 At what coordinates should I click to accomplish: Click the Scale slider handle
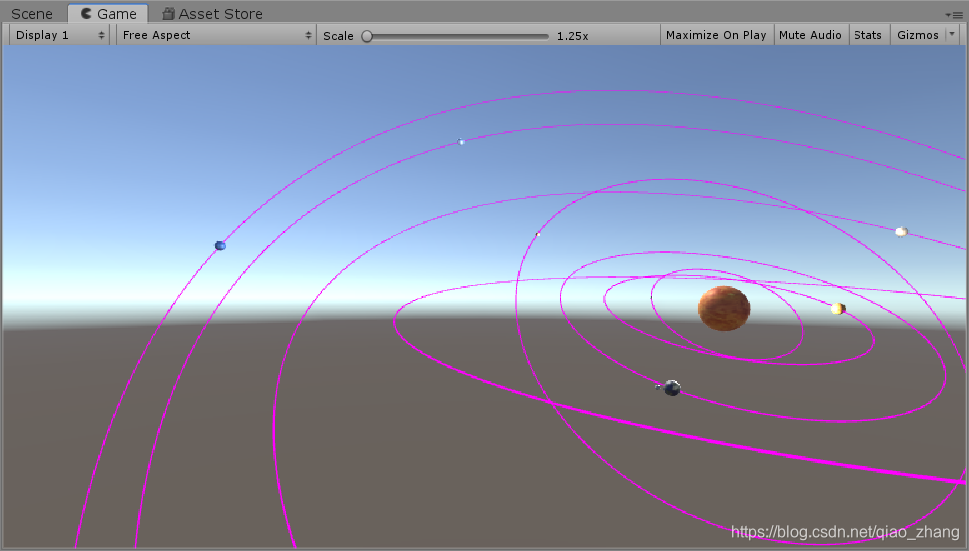point(367,36)
